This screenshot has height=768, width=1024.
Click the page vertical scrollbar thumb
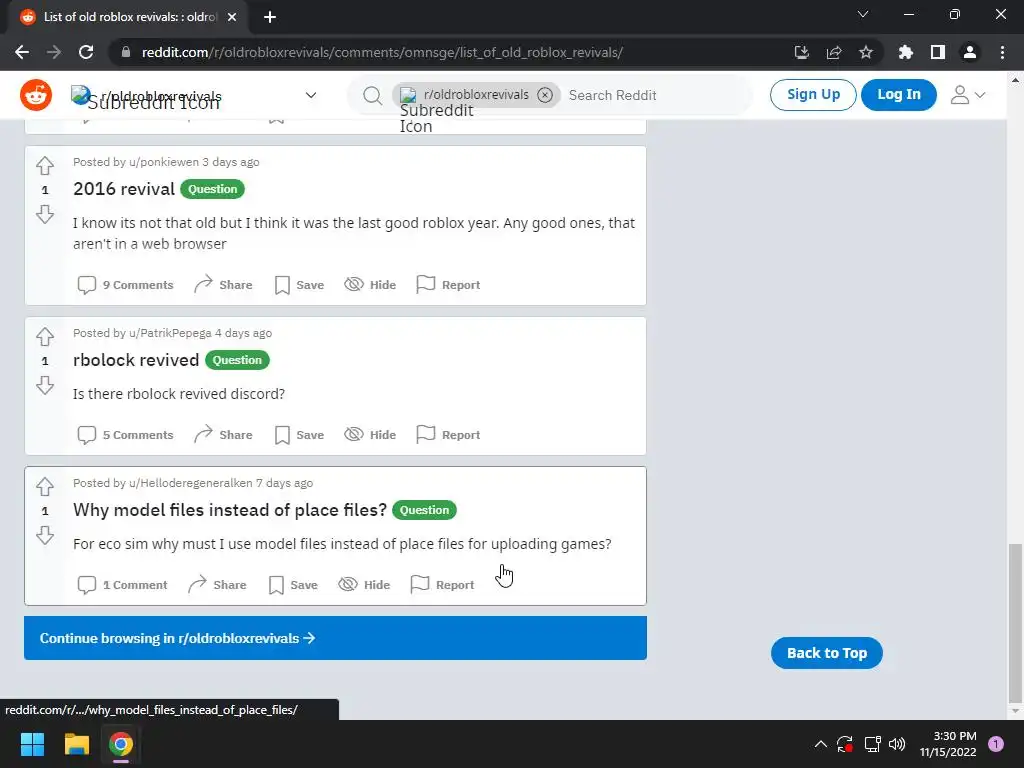pyautogui.click(x=1016, y=622)
